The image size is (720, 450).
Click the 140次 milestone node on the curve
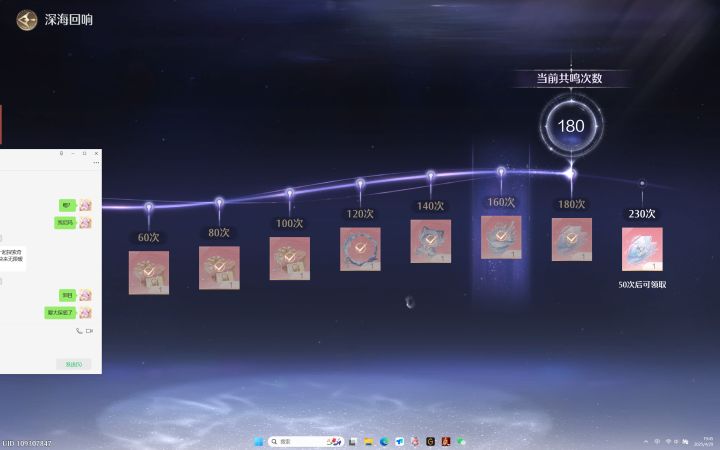pos(431,175)
